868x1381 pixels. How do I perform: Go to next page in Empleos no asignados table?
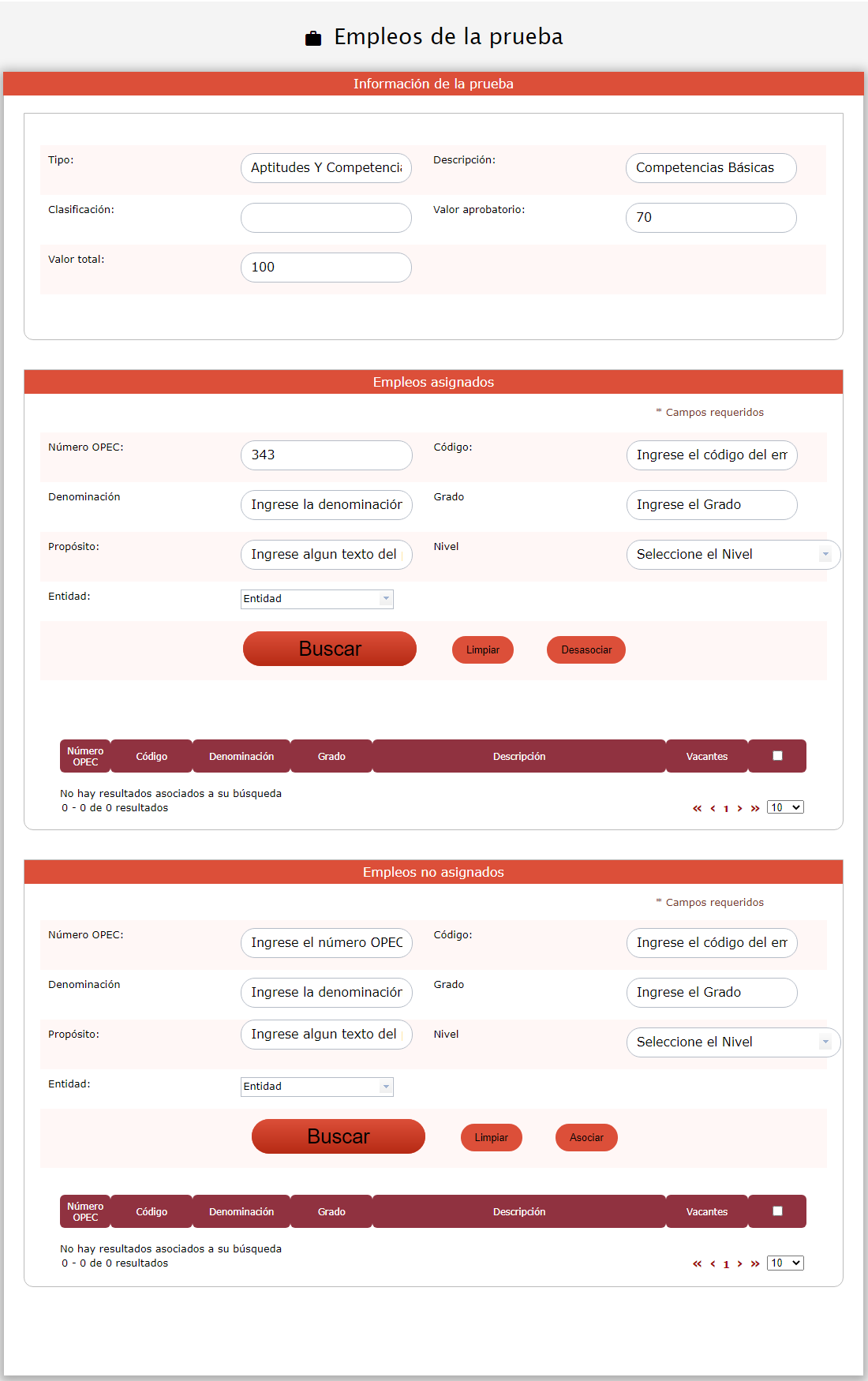[x=739, y=1263]
